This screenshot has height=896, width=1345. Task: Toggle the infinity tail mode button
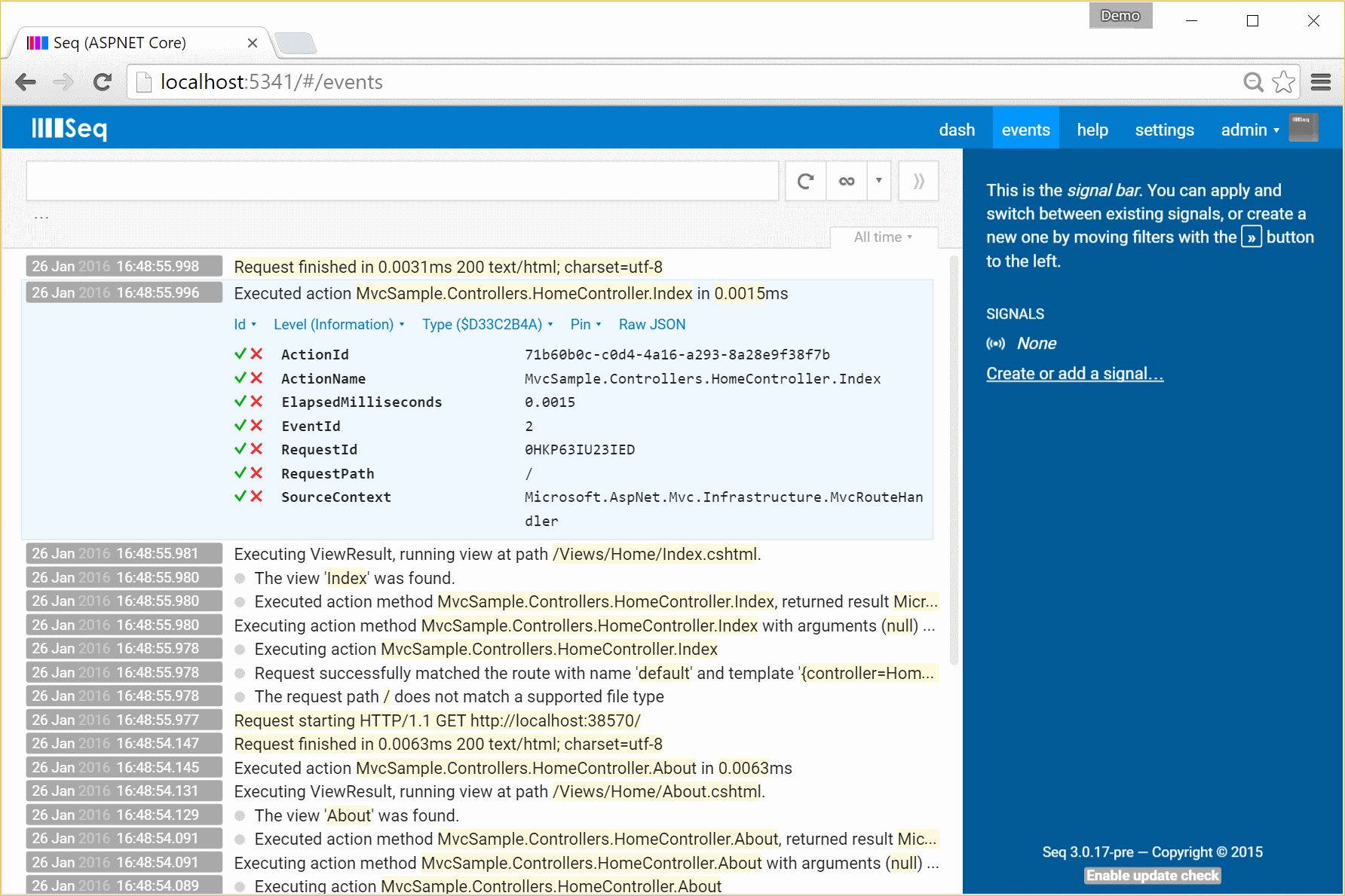(x=847, y=181)
